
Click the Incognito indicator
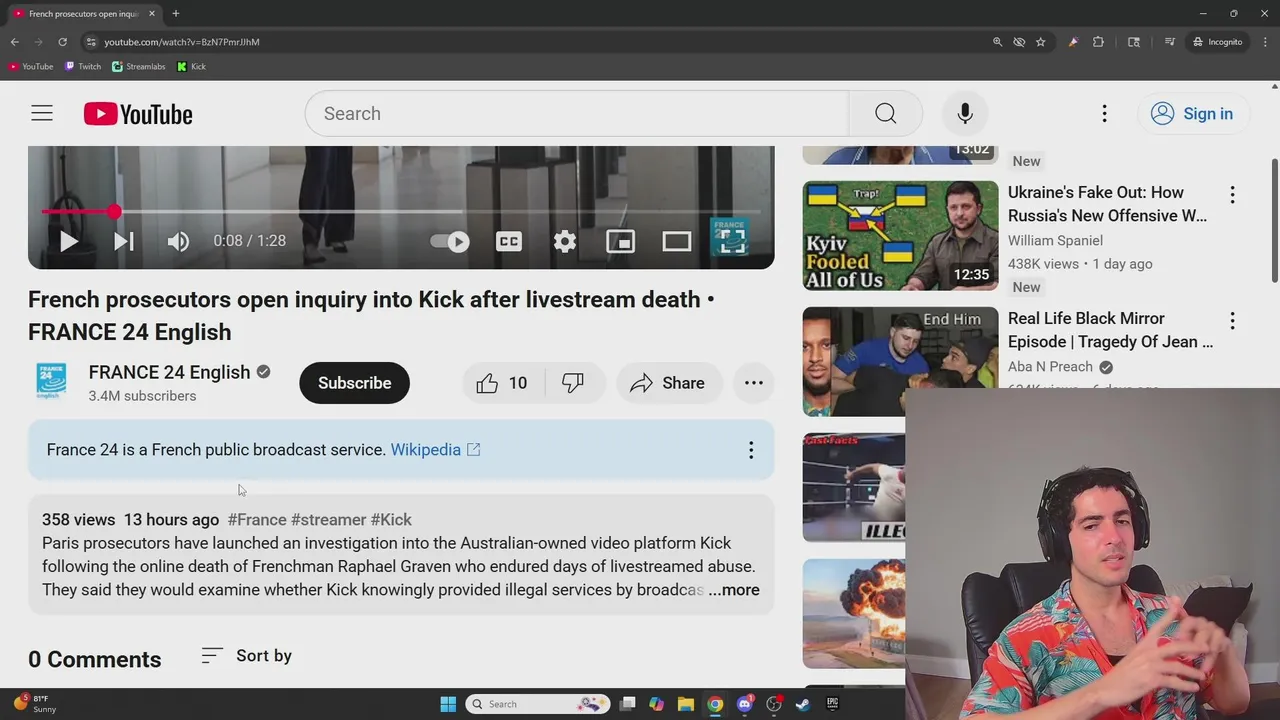pos(1217,42)
